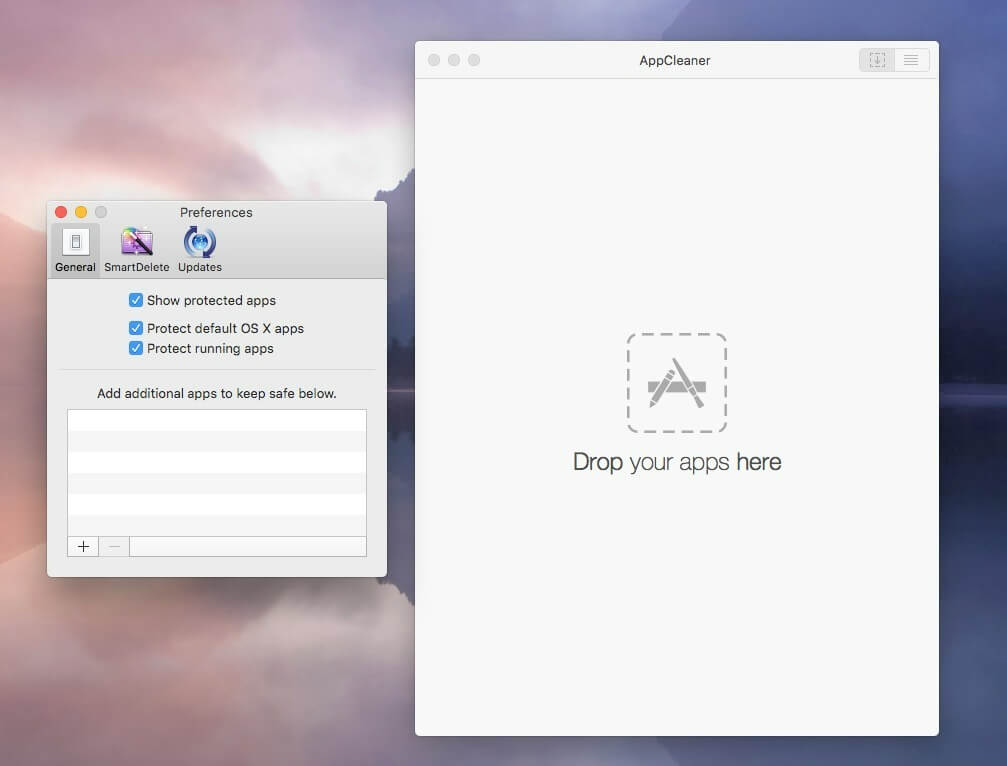Disable Protect default OS X apps
The height and width of the screenshot is (766, 1007).
(136, 328)
